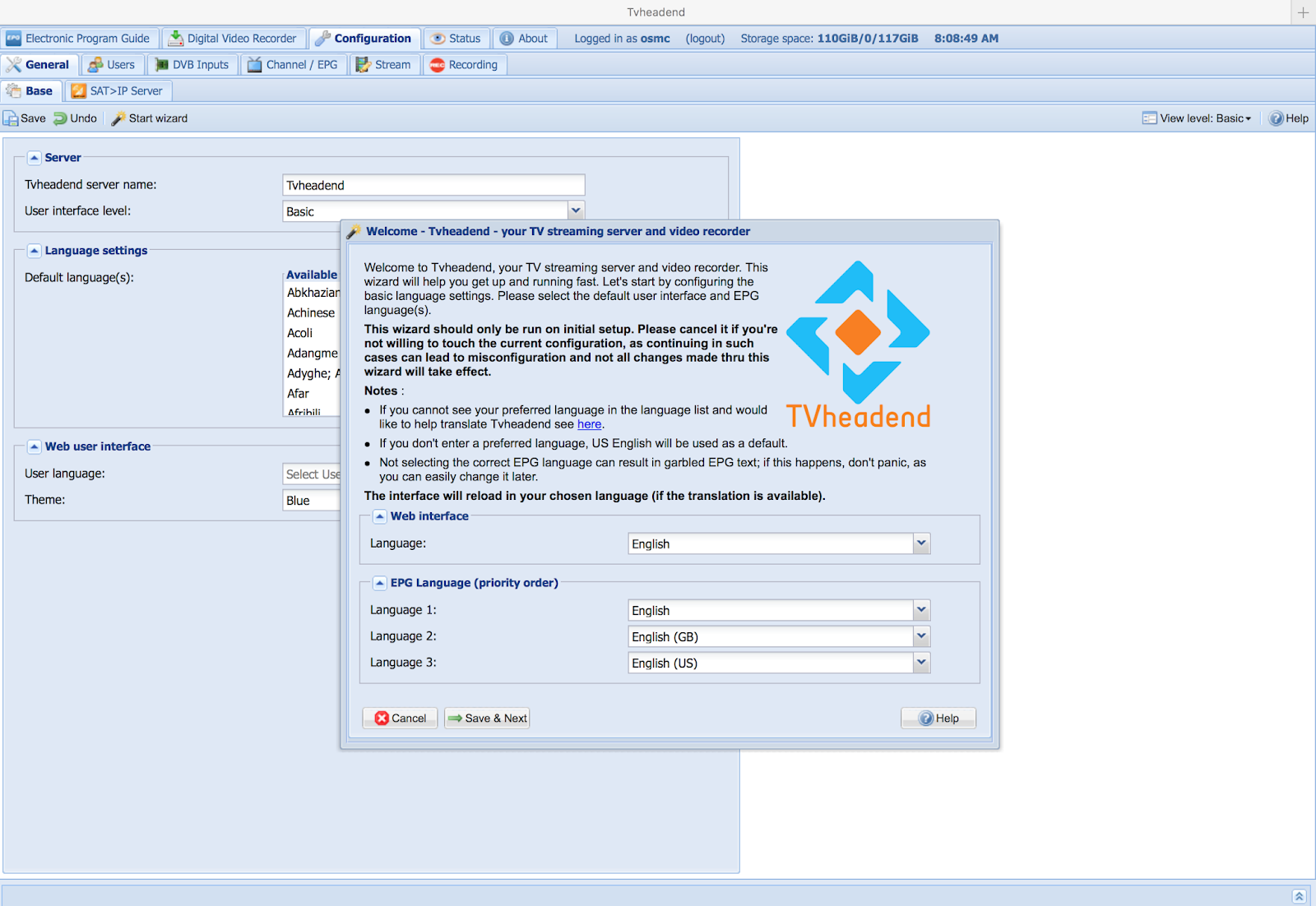Select Adangme in available languages
Image resolution: width=1316 pixels, height=906 pixels.
pos(313,354)
